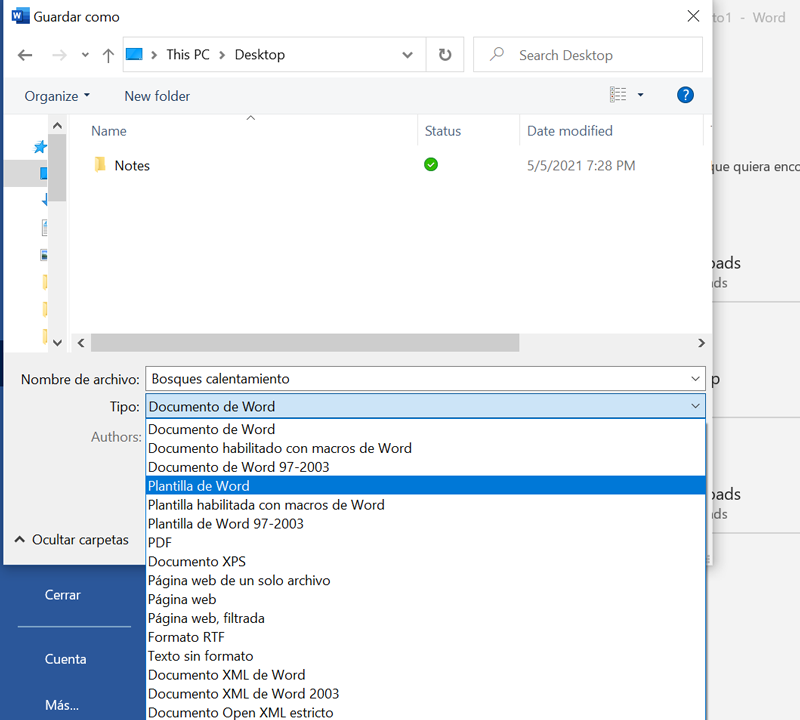Image resolution: width=800 pixels, height=720 pixels.
Task: Select plain Página web type
Action: 426,599
